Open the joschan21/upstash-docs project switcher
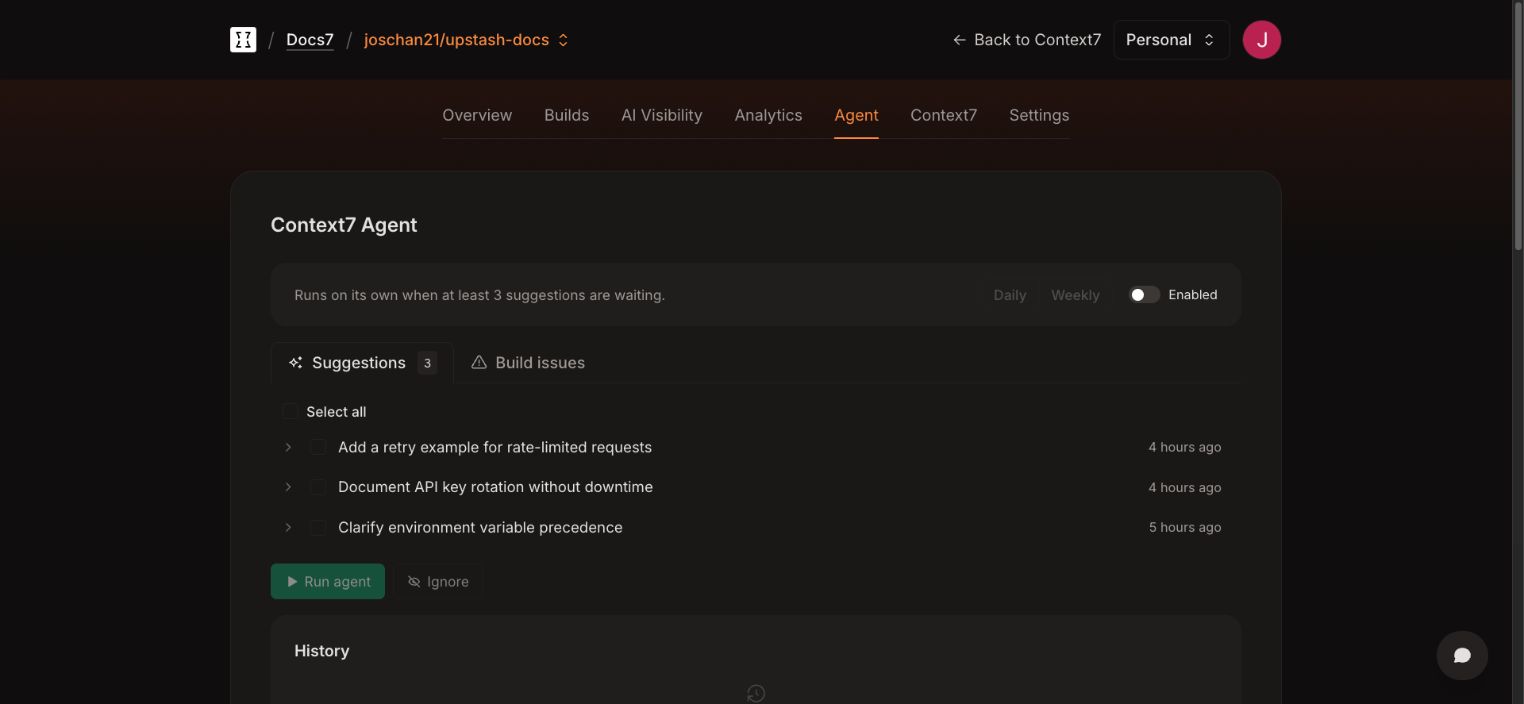The width and height of the screenshot is (1524, 704). (x=467, y=40)
